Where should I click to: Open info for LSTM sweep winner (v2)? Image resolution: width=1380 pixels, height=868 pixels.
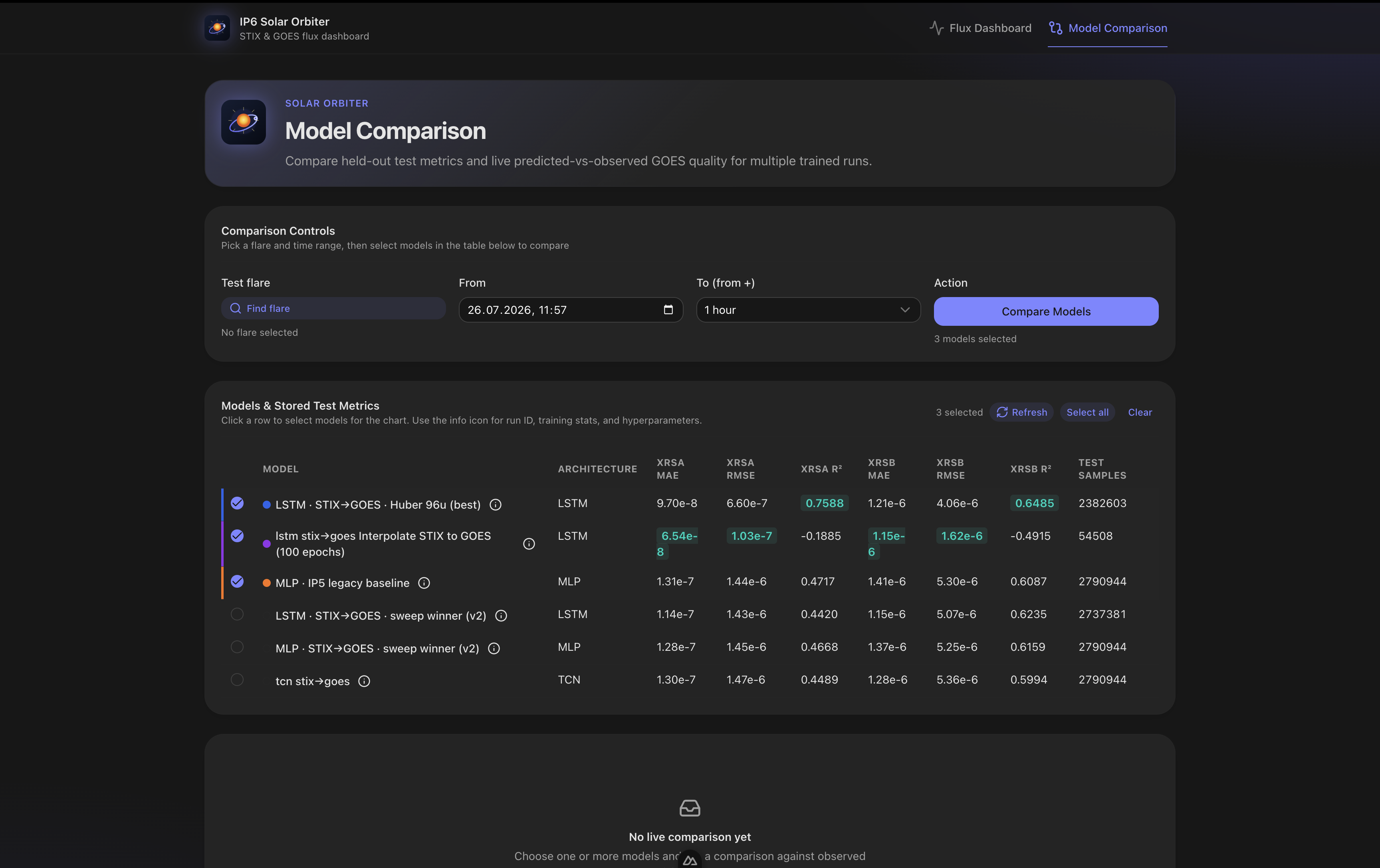[x=501, y=616]
